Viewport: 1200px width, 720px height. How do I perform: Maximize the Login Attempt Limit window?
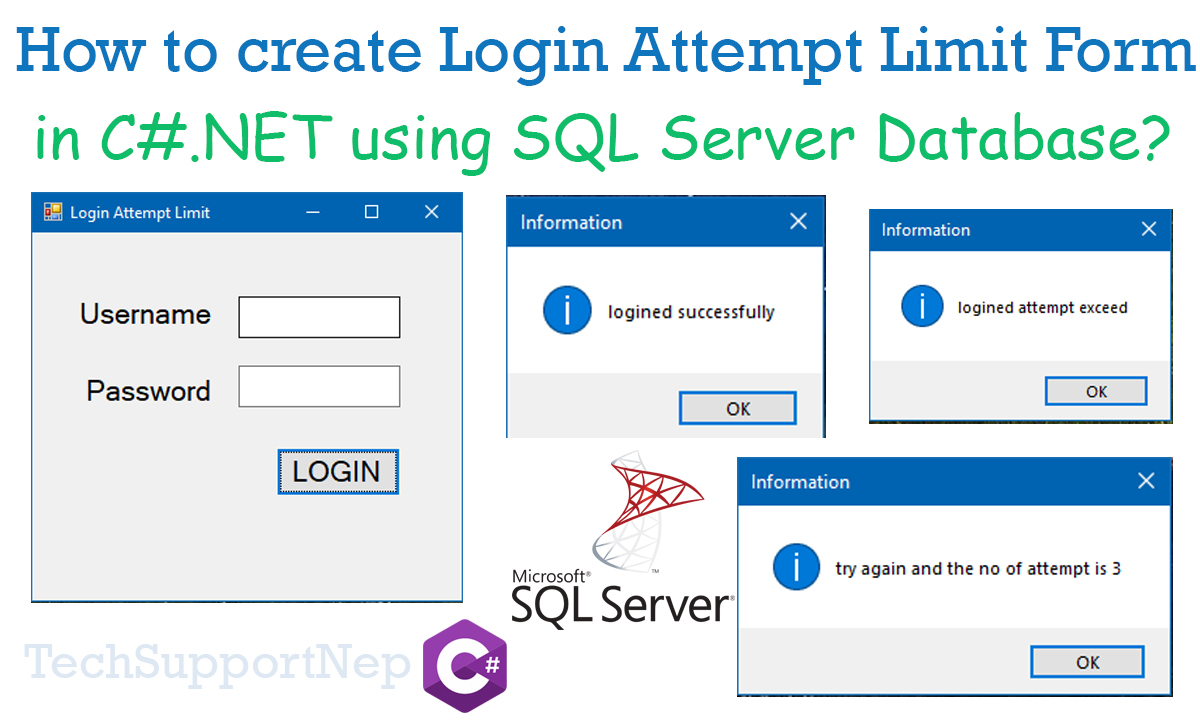pyautogui.click(x=371, y=212)
